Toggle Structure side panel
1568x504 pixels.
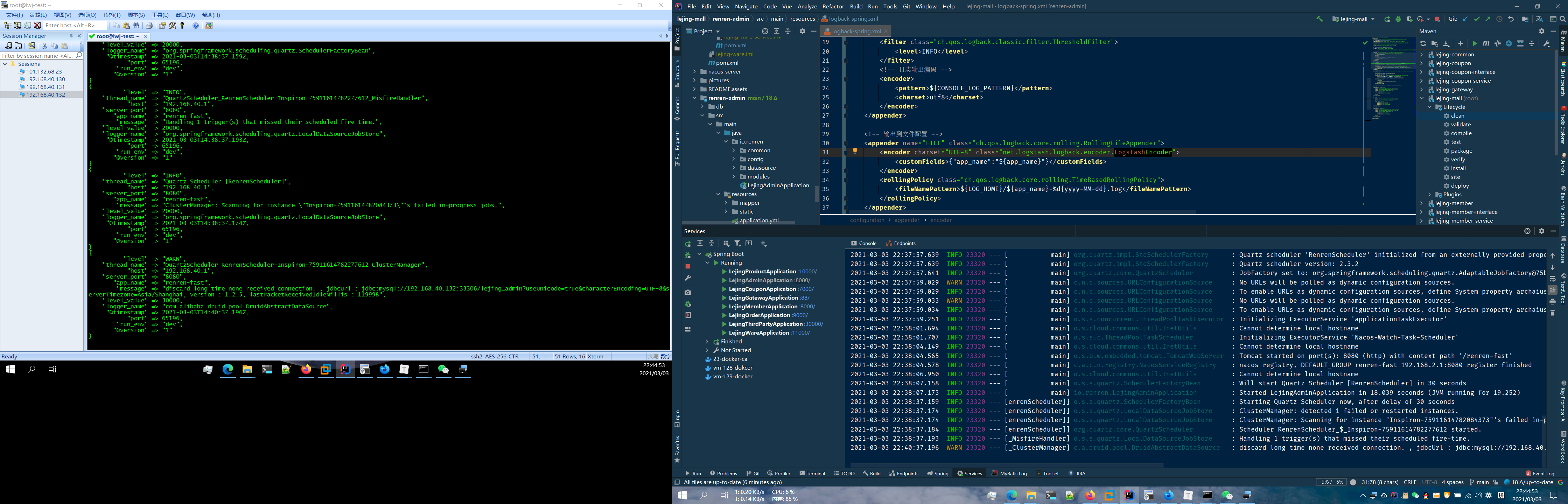(677, 73)
